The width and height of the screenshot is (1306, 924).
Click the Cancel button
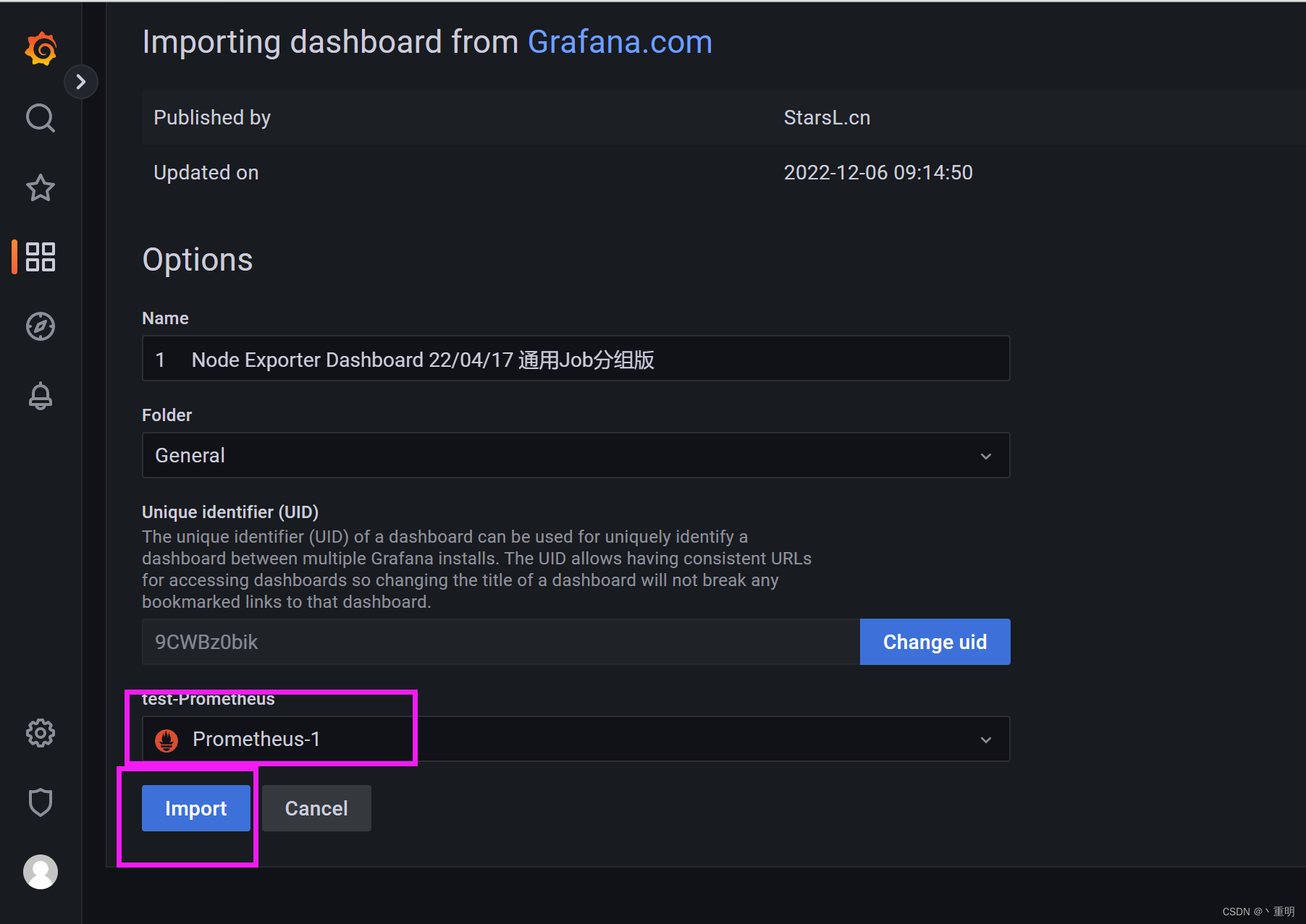pyautogui.click(x=316, y=808)
